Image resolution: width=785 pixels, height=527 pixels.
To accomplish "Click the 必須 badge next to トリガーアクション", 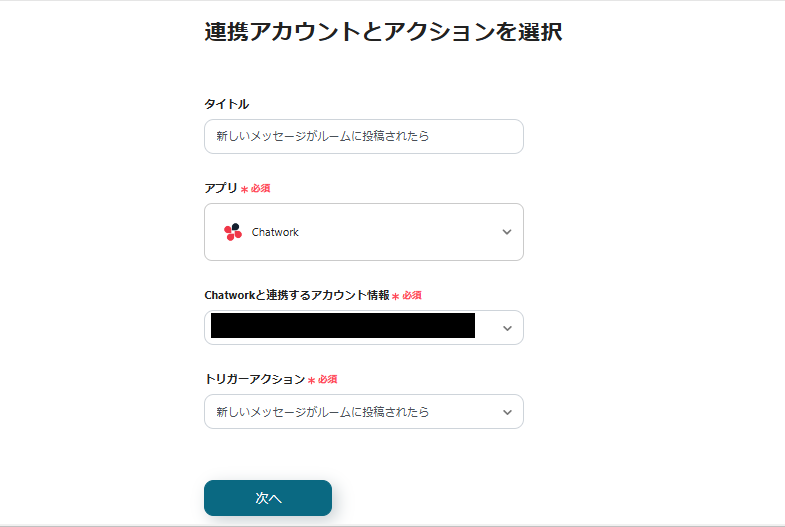I will [x=328, y=380].
